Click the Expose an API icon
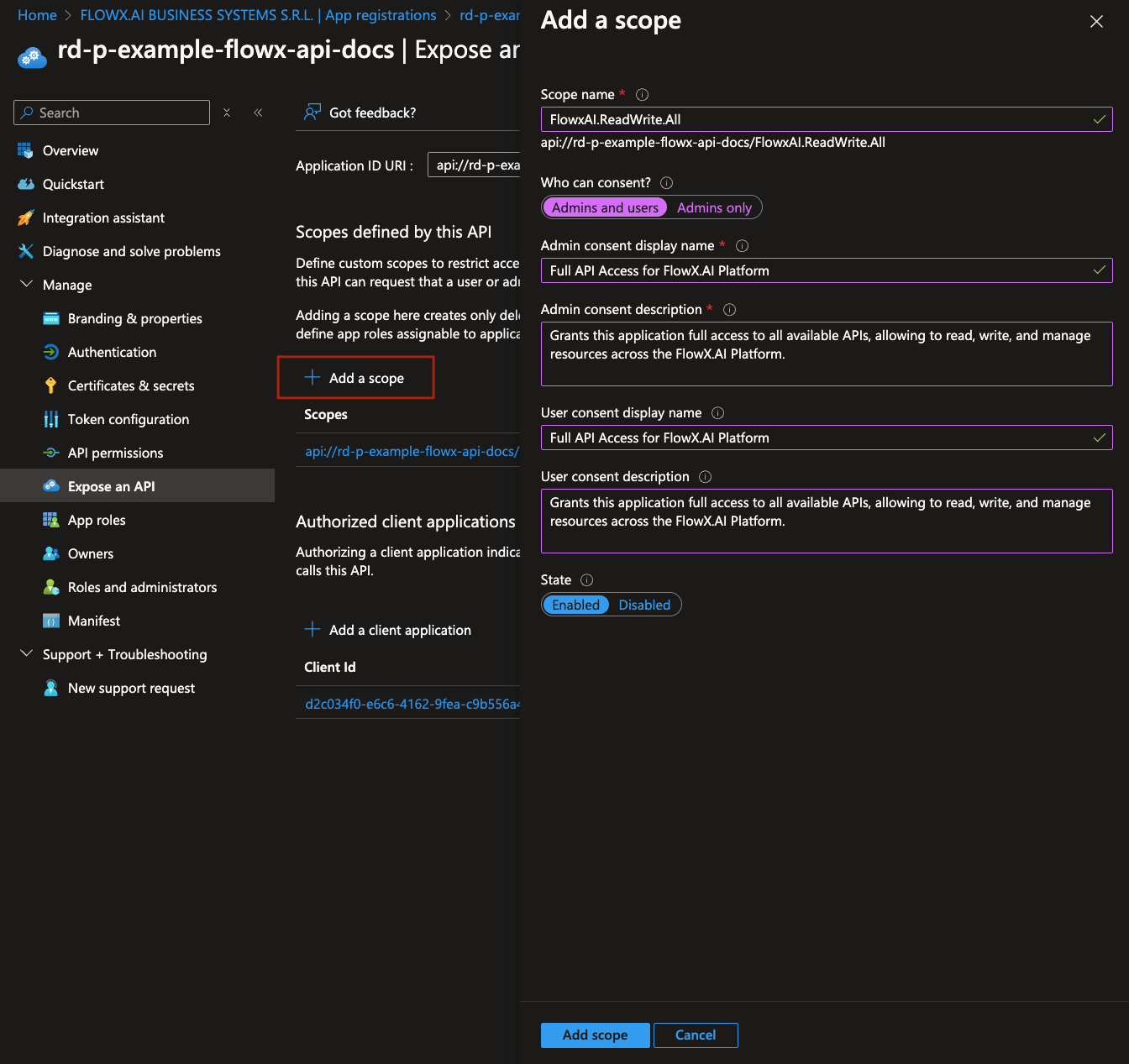Screen dimensions: 1129x1064 click(x=51, y=486)
